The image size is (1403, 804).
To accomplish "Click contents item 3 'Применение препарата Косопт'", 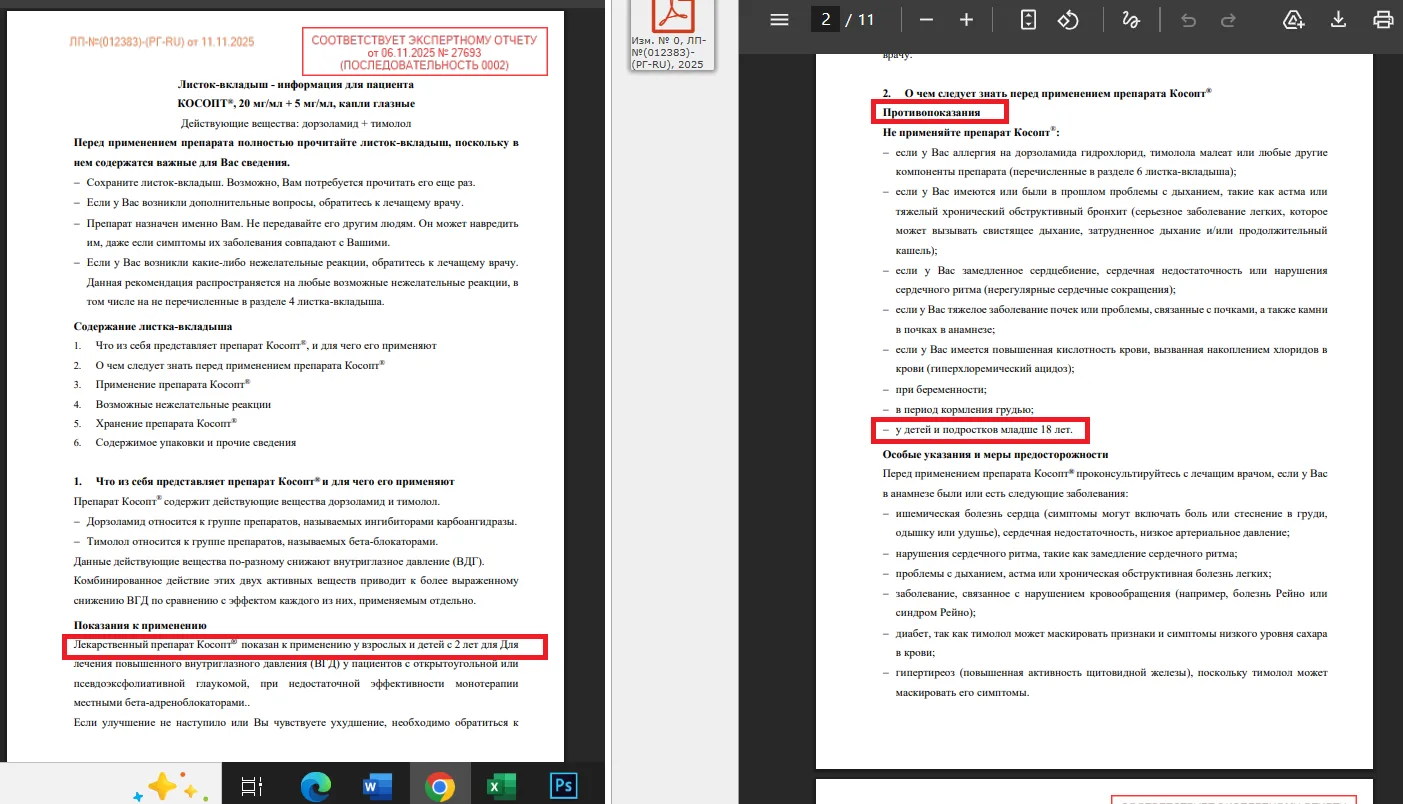I will coord(173,383).
